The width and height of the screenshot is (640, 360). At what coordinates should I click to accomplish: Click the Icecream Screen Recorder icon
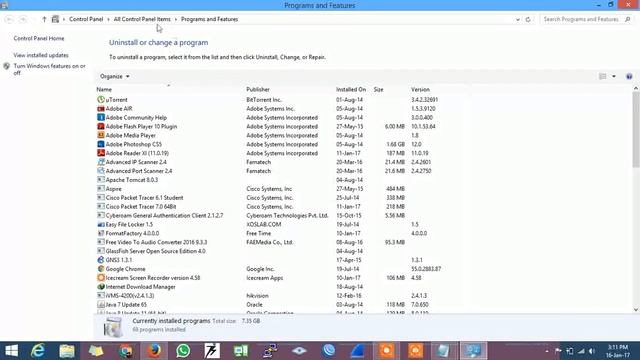(101, 278)
